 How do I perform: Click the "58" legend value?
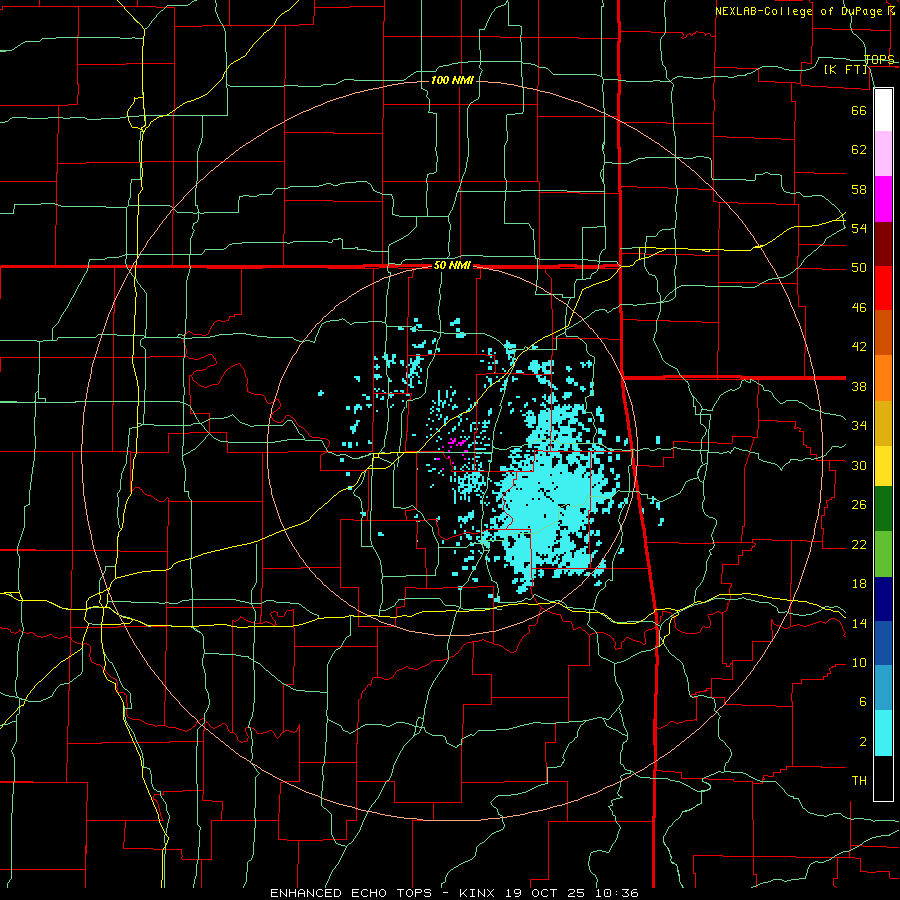[x=859, y=189]
